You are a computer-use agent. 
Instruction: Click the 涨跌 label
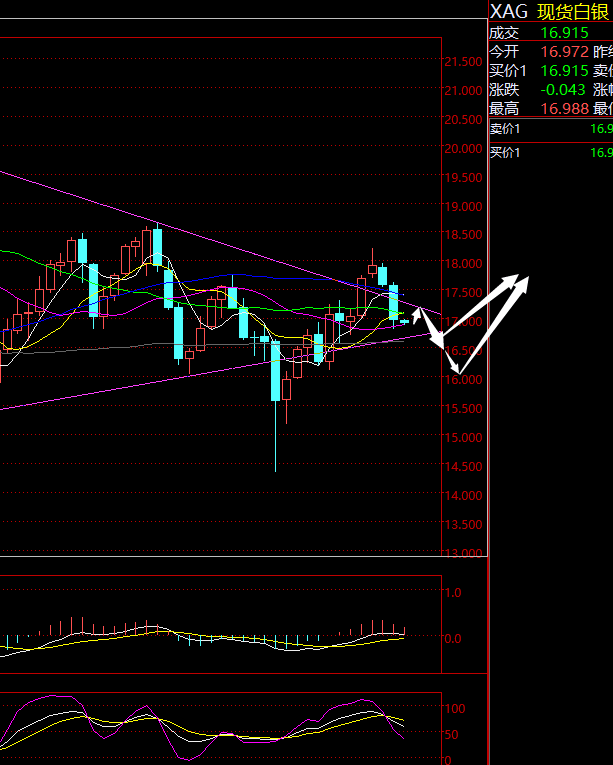(504, 90)
